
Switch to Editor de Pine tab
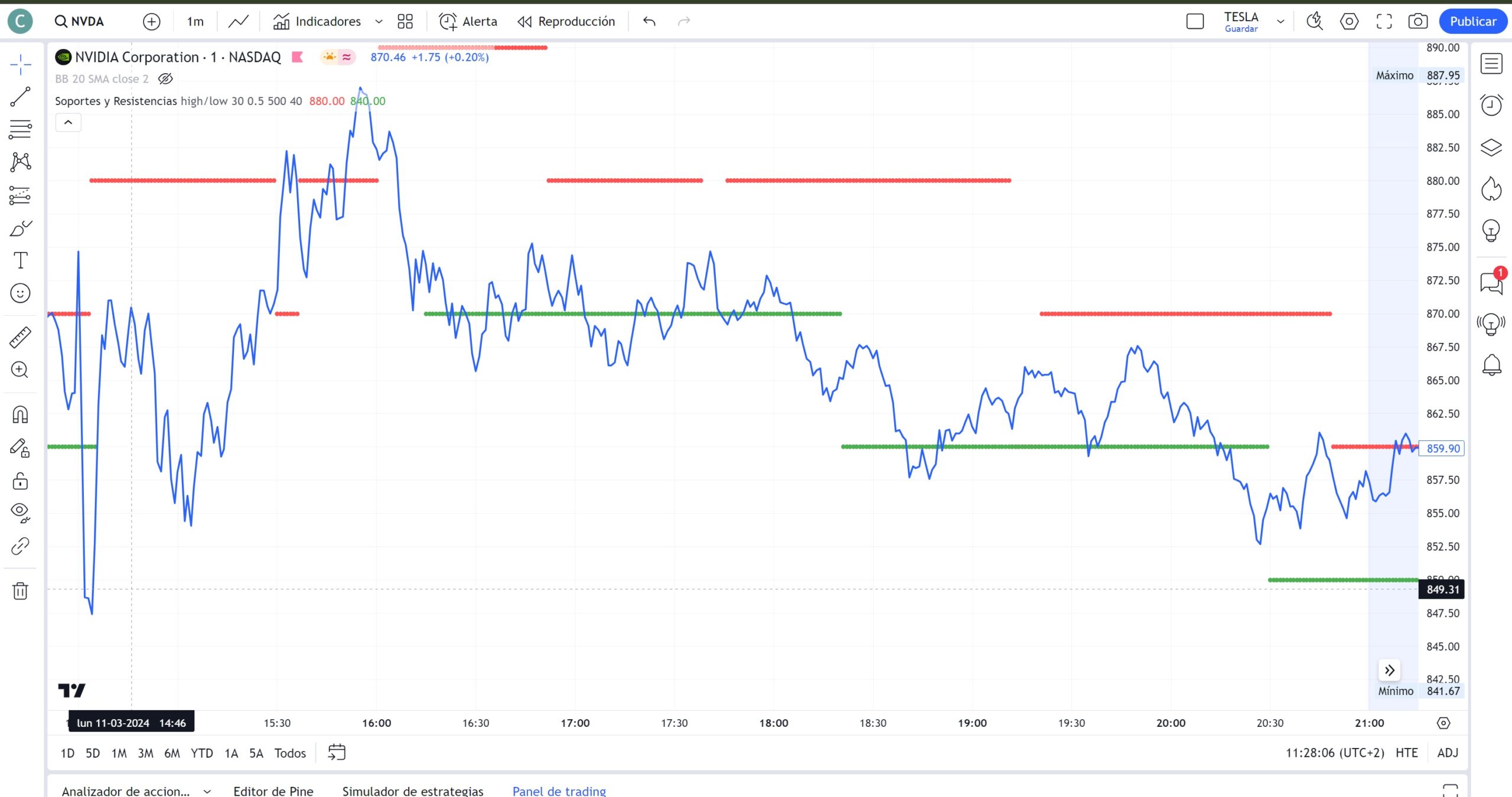(x=273, y=791)
